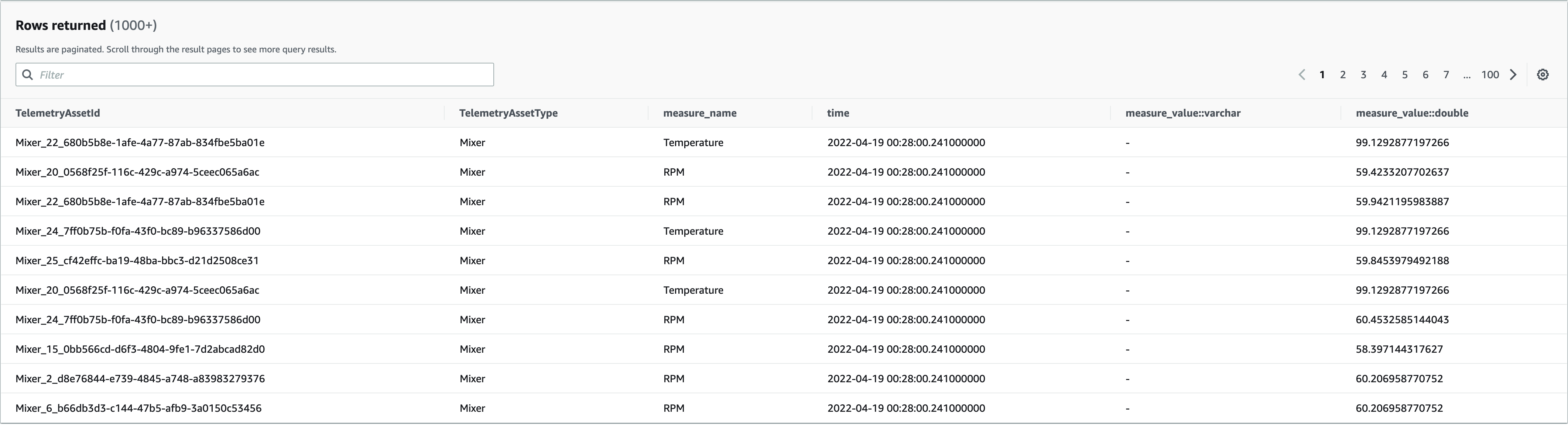
Task: Go to results page 2
Action: (x=1342, y=75)
